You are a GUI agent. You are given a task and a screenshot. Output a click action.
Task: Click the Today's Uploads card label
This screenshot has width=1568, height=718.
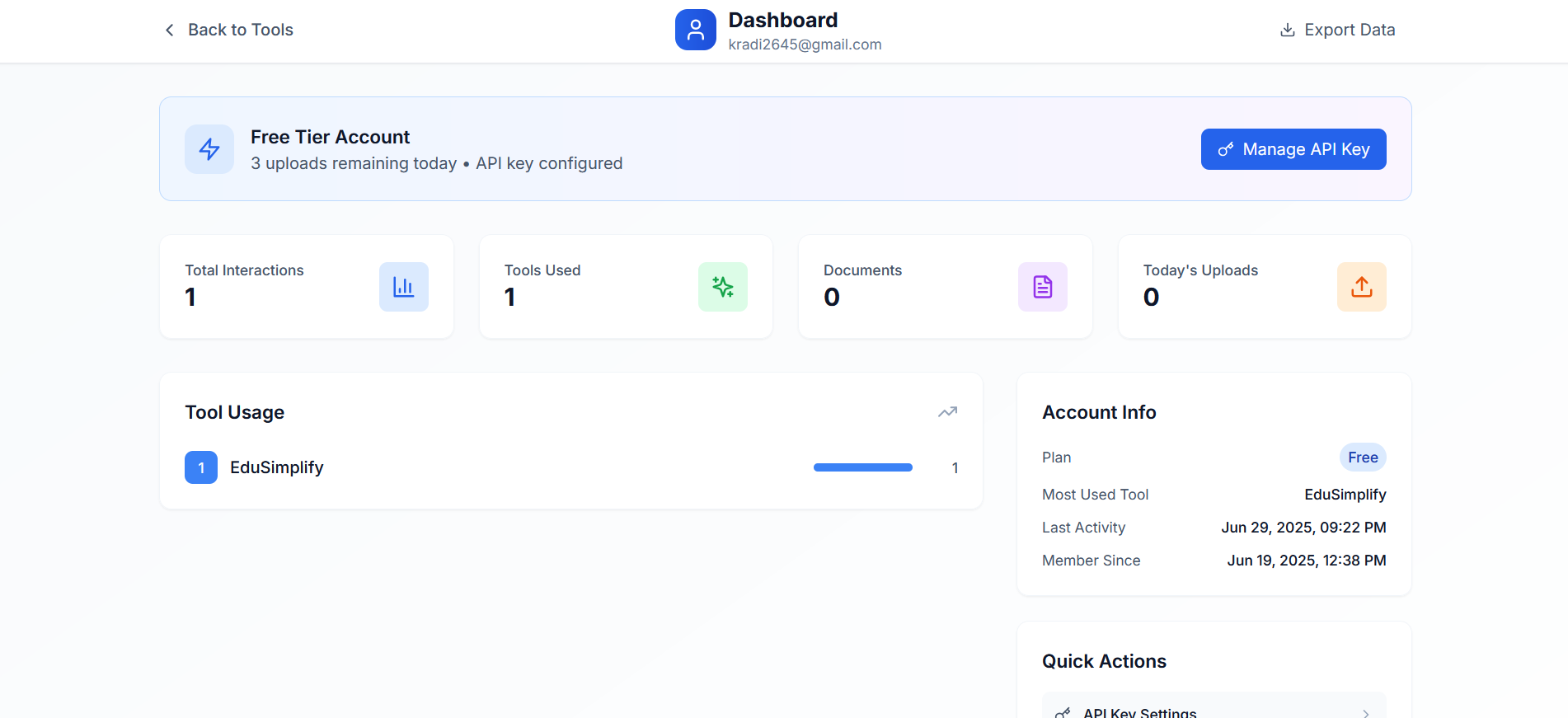coord(1200,270)
